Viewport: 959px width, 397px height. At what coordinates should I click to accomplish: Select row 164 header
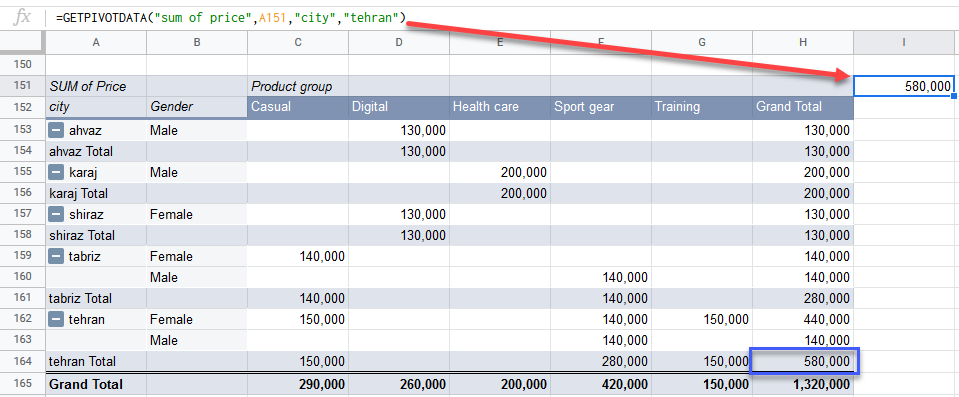(x=22, y=362)
